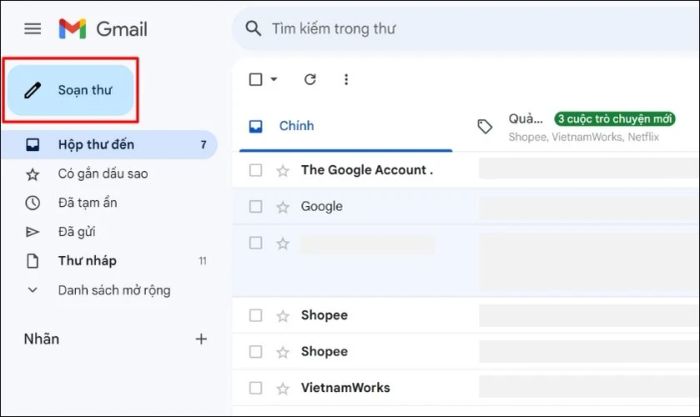Select the VietnamWorks email checkbox
The height and width of the screenshot is (417, 700).
[x=256, y=388]
